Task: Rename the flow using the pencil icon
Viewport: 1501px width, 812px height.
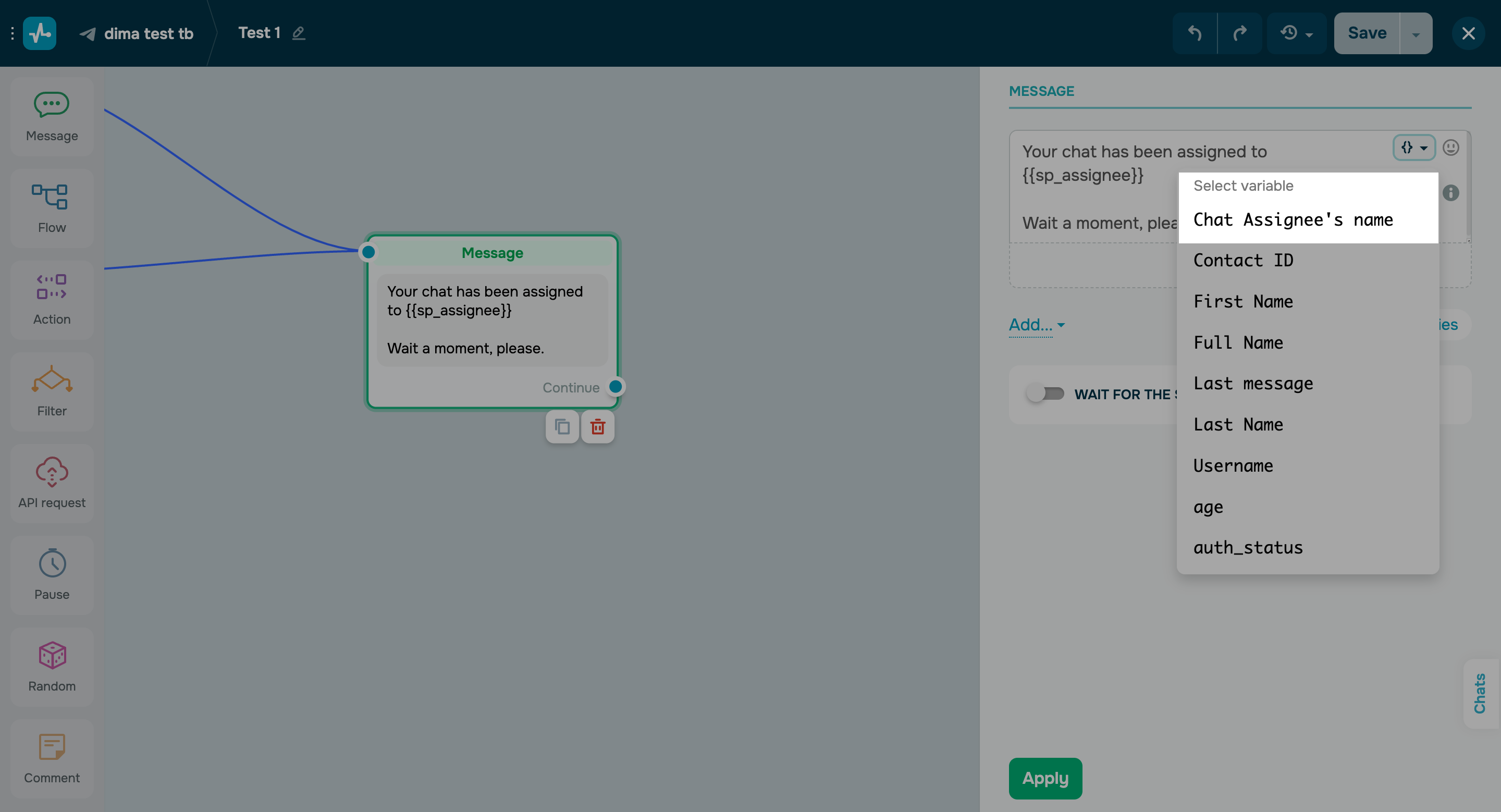Action: 299,33
